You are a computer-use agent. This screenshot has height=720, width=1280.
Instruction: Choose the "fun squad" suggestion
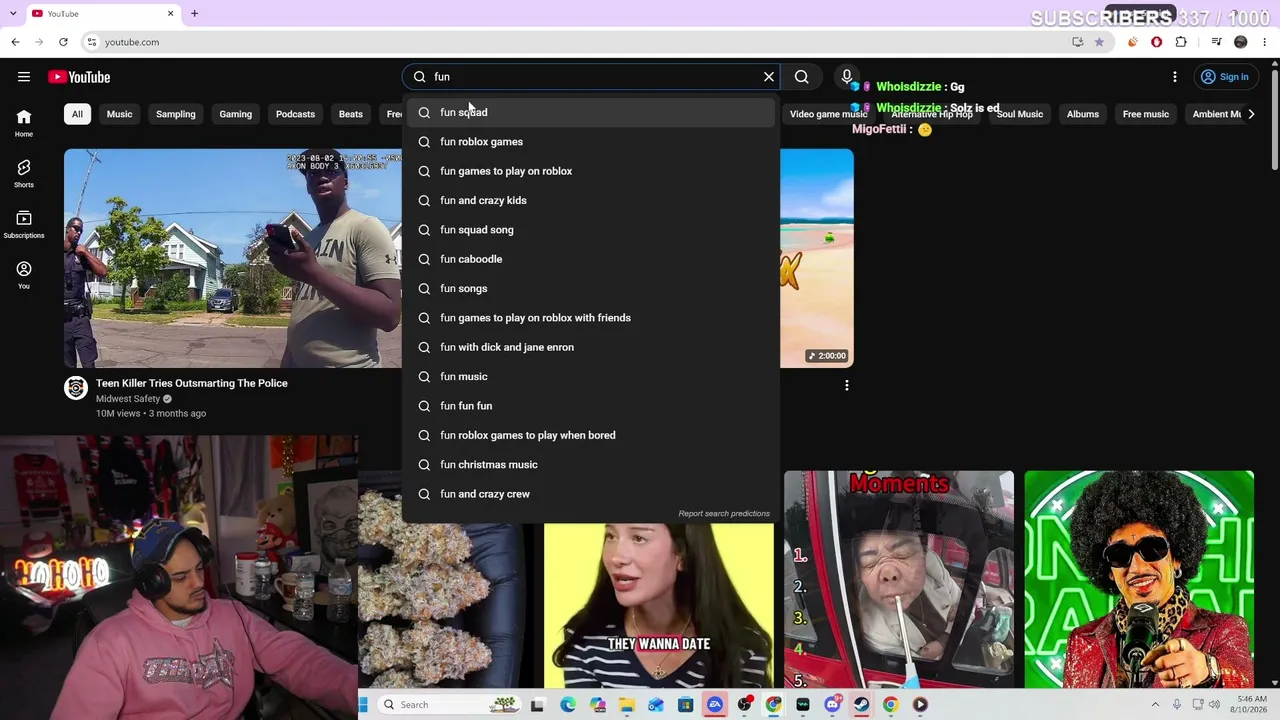591,112
